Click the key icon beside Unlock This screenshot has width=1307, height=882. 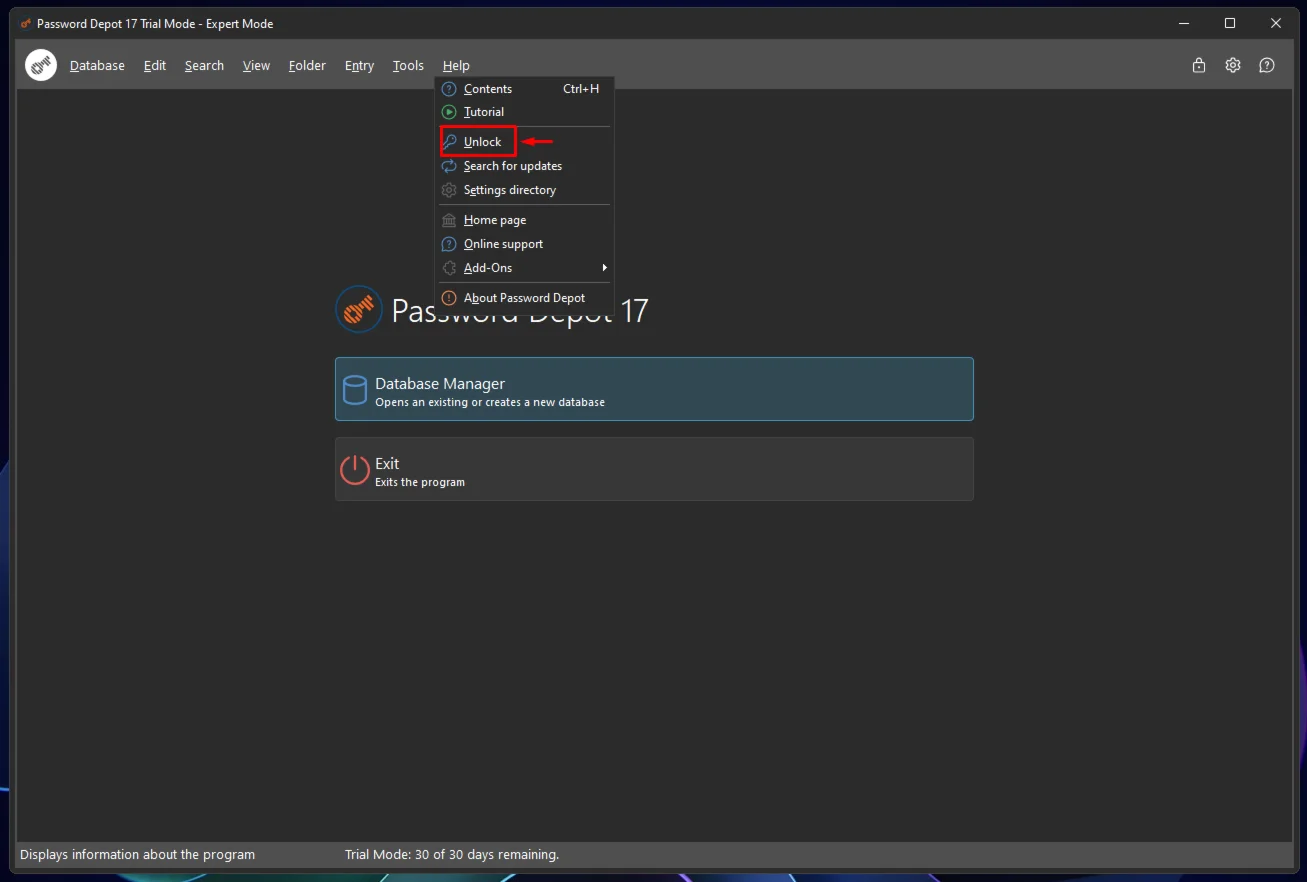450,142
